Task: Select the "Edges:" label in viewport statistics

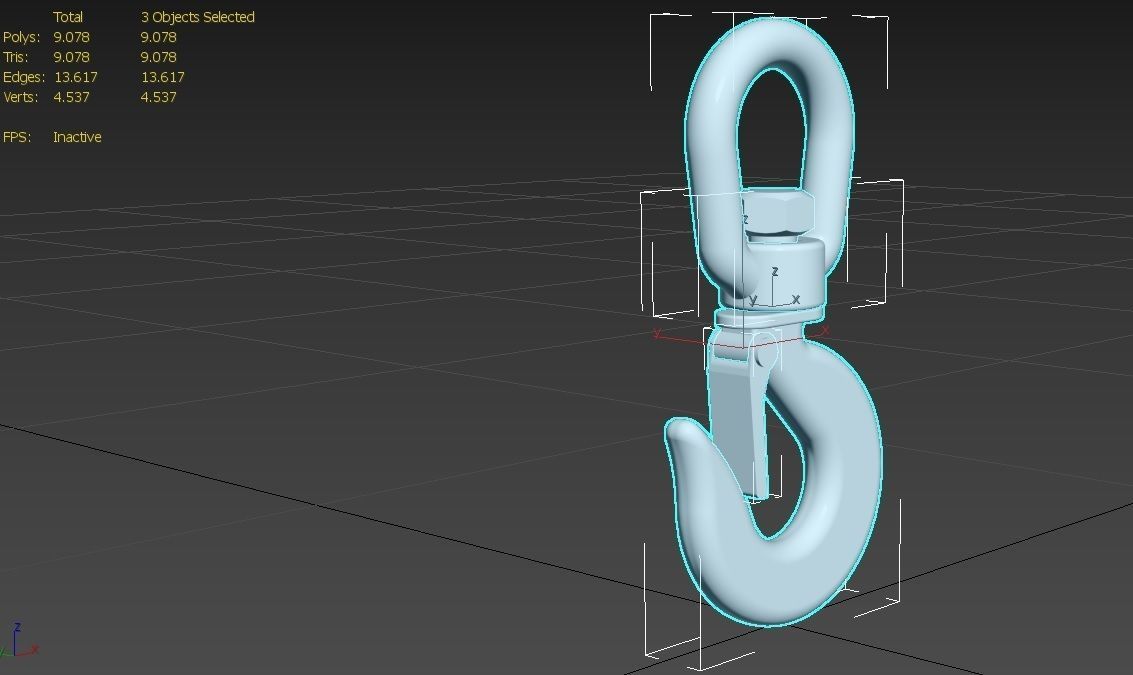Action: (24, 77)
